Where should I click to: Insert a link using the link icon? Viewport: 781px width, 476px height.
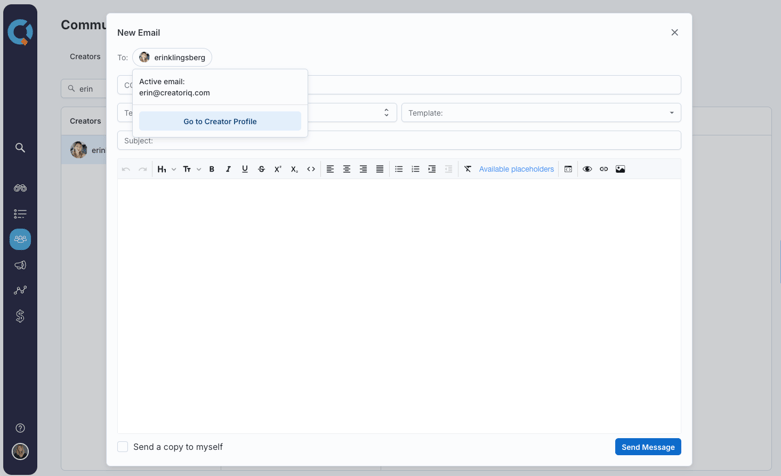click(x=604, y=169)
